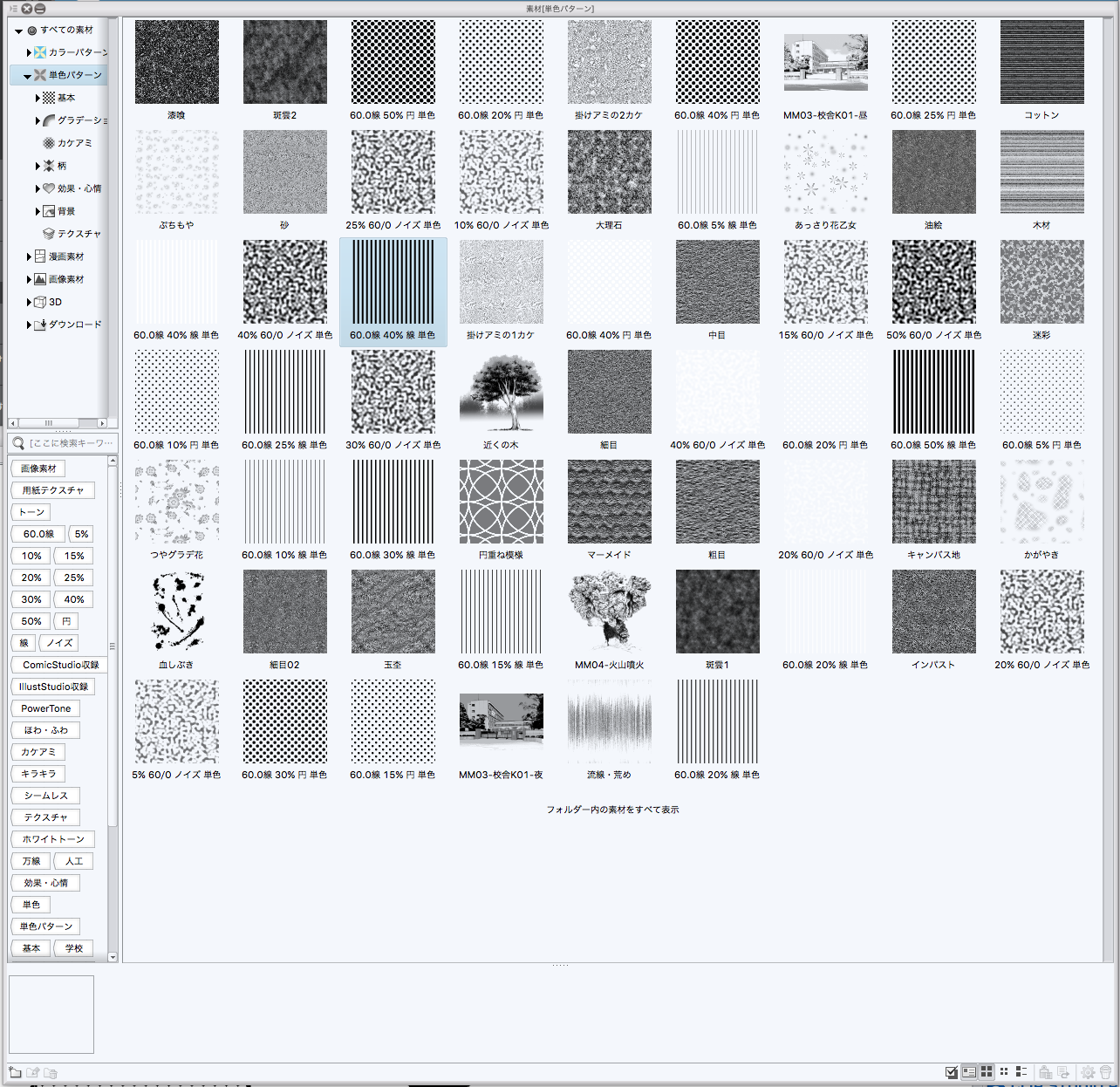Switch to small thumbnail grid view
1120x1087 pixels.
point(1004,1072)
